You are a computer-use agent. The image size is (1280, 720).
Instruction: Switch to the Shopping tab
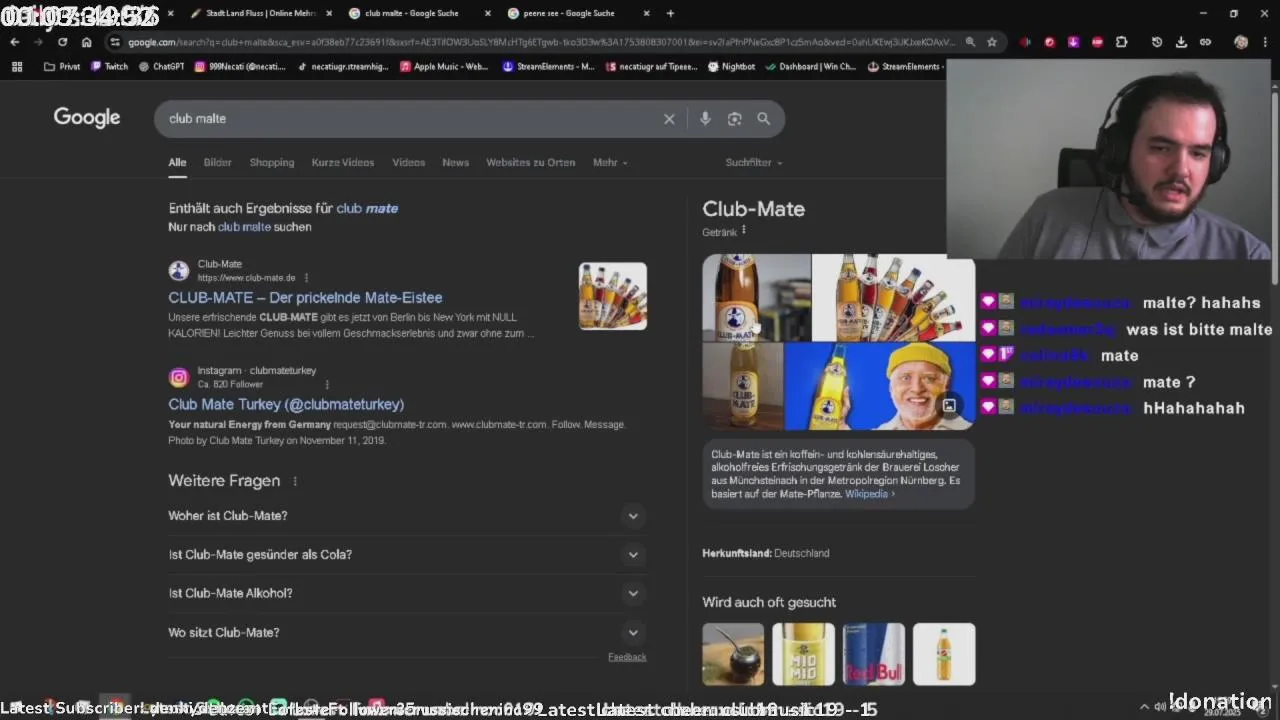(272, 163)
